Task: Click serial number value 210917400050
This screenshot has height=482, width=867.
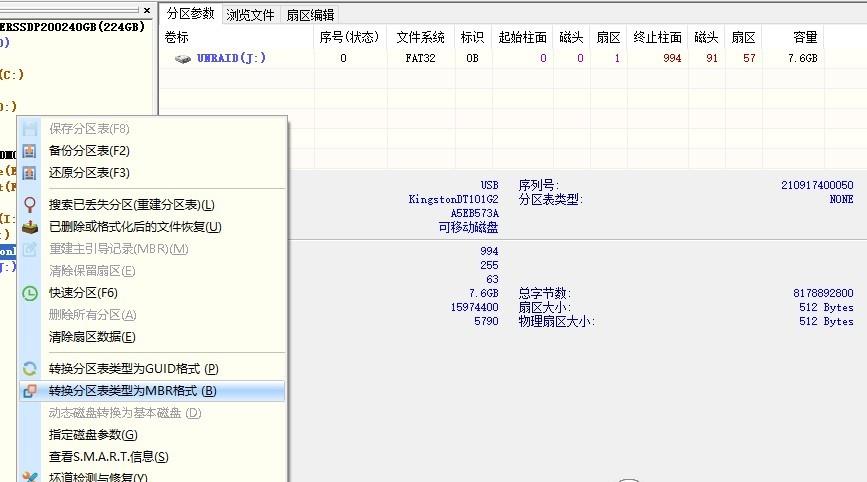Action: point(817,185)
